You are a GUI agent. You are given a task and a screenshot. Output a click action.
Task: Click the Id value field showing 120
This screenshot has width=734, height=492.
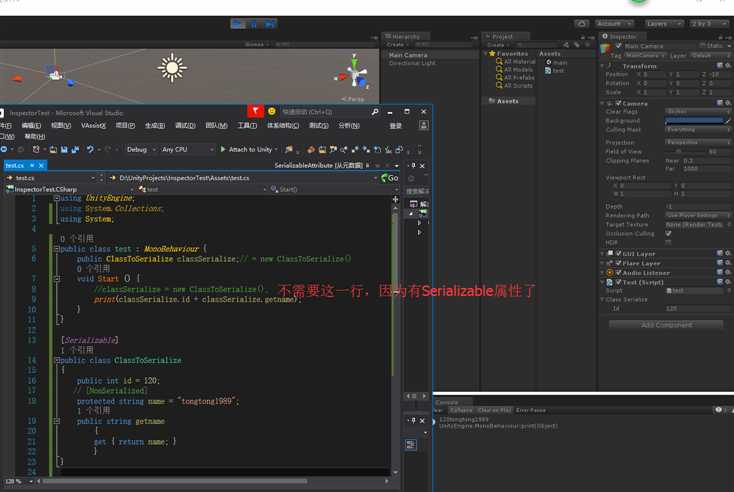(697, 308)
